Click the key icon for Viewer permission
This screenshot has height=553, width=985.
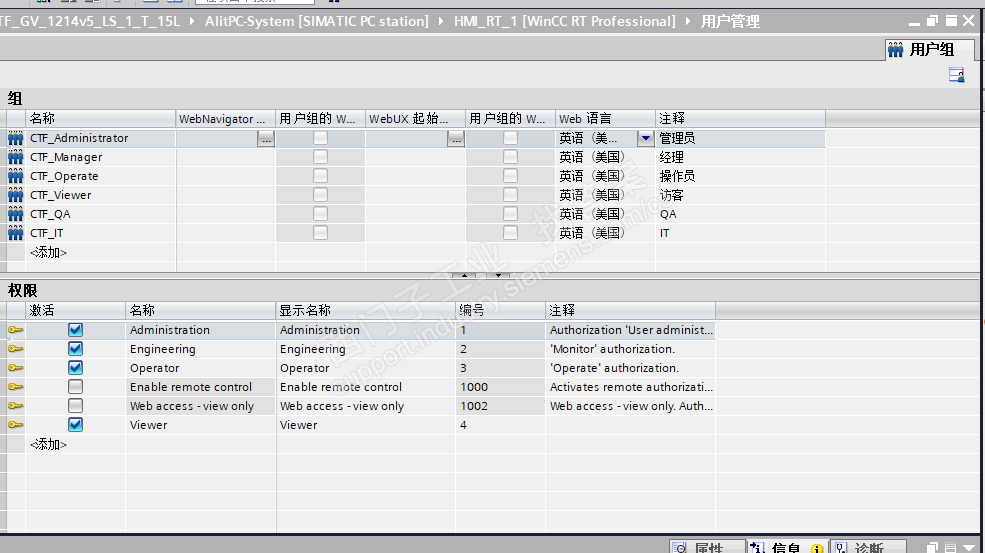tap(16, 425)
